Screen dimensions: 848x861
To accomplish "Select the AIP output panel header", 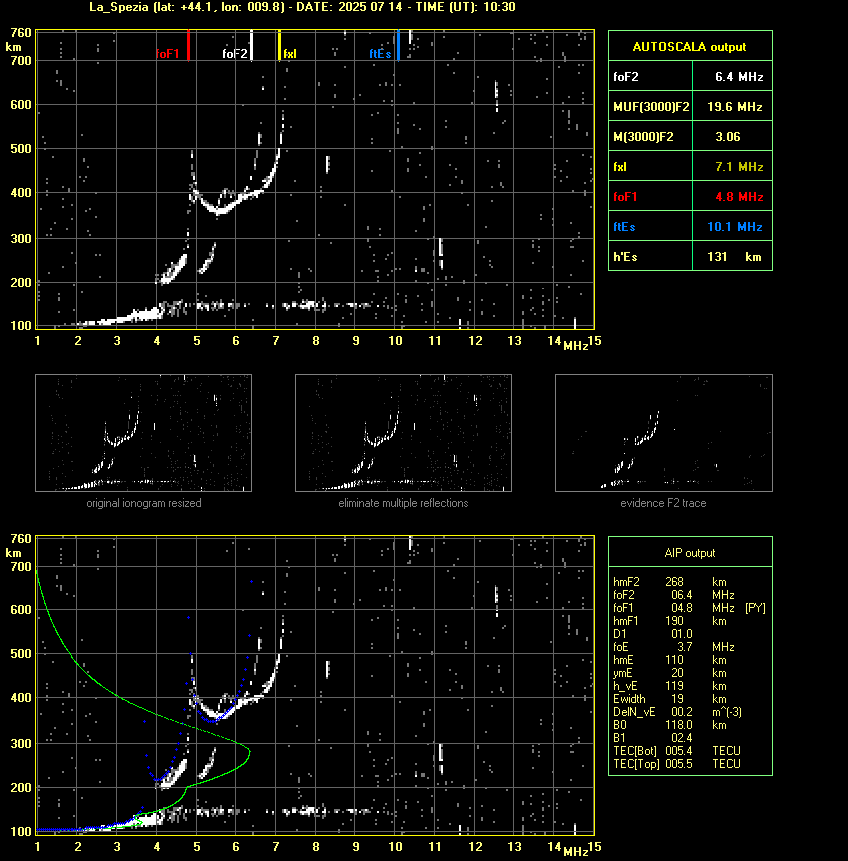I will (690, 553).
